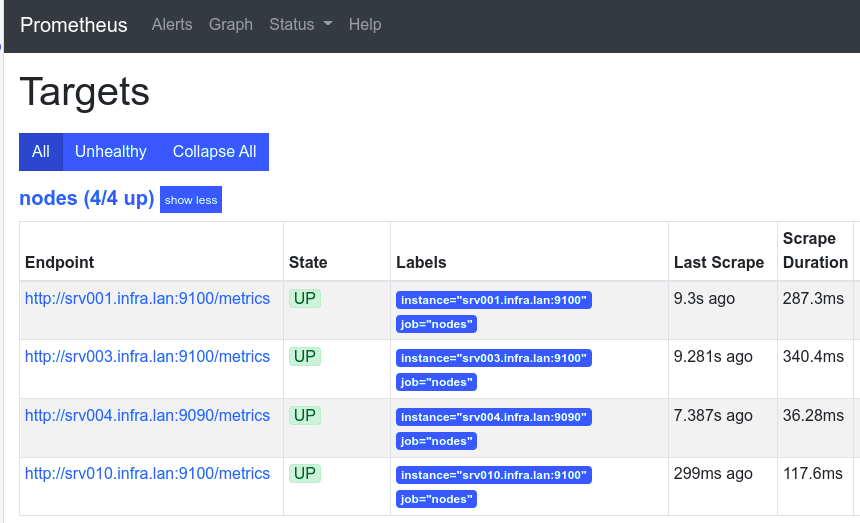This screenshot has height=523, width=860.
Task: Click the Endpoint column header
Action: coord(60,262)
